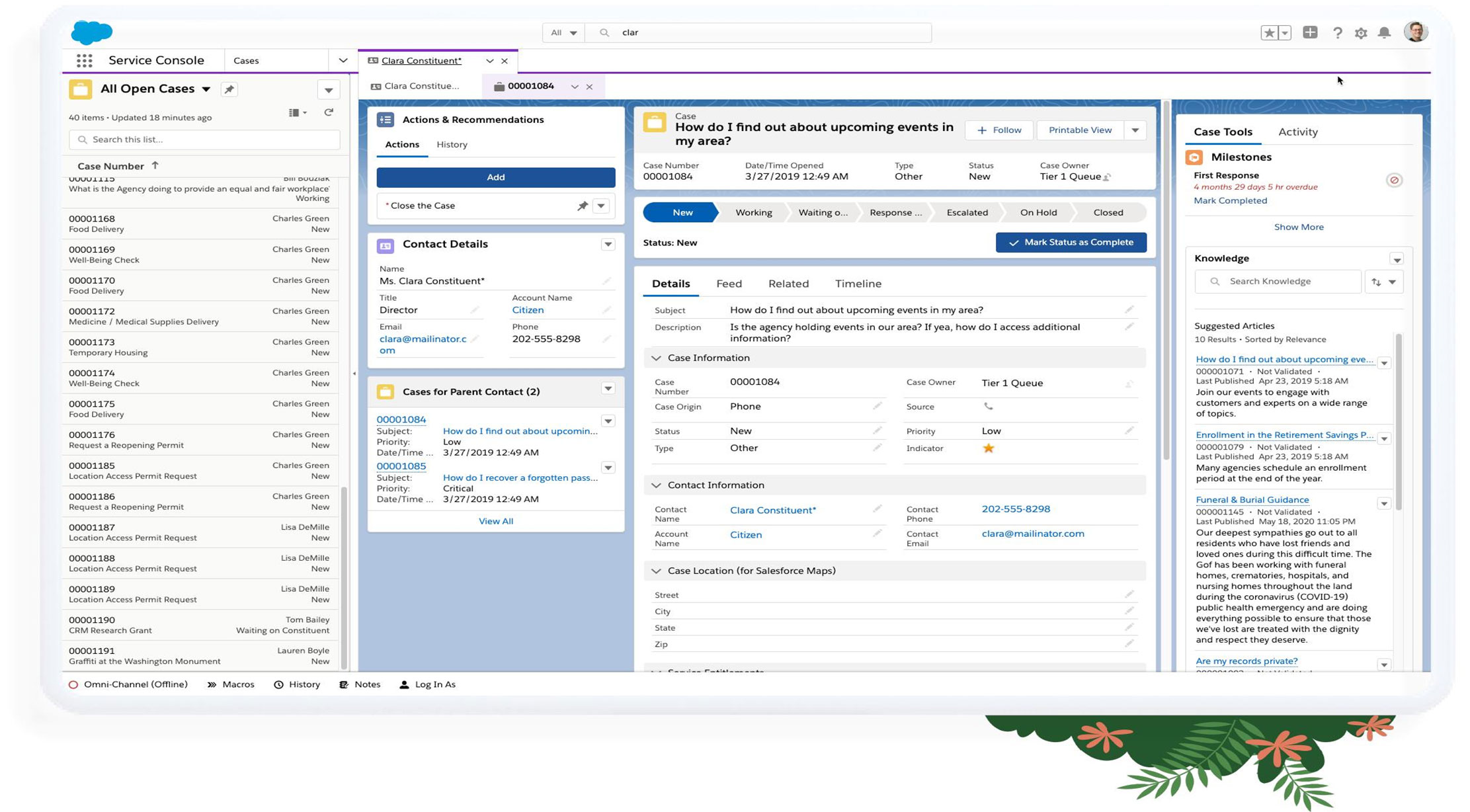Open the list display options icon
1470x812 pixels.
click(297, 112)
